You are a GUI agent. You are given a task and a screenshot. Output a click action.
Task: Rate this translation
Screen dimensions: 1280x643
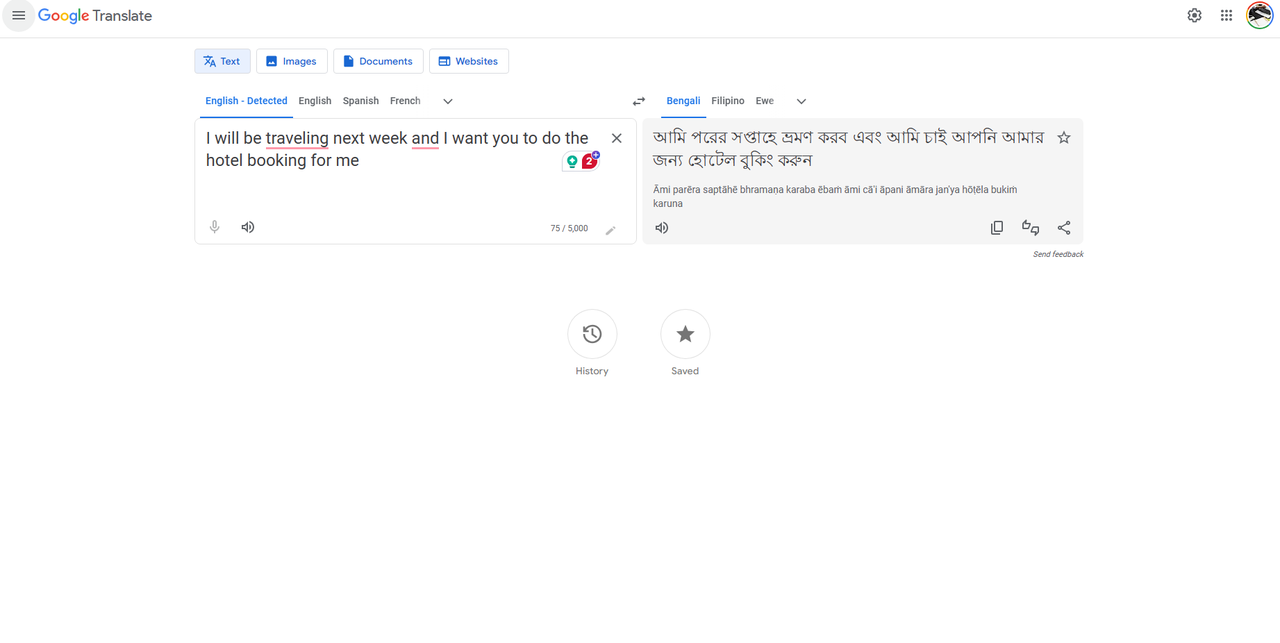[x=1031, y=228]
